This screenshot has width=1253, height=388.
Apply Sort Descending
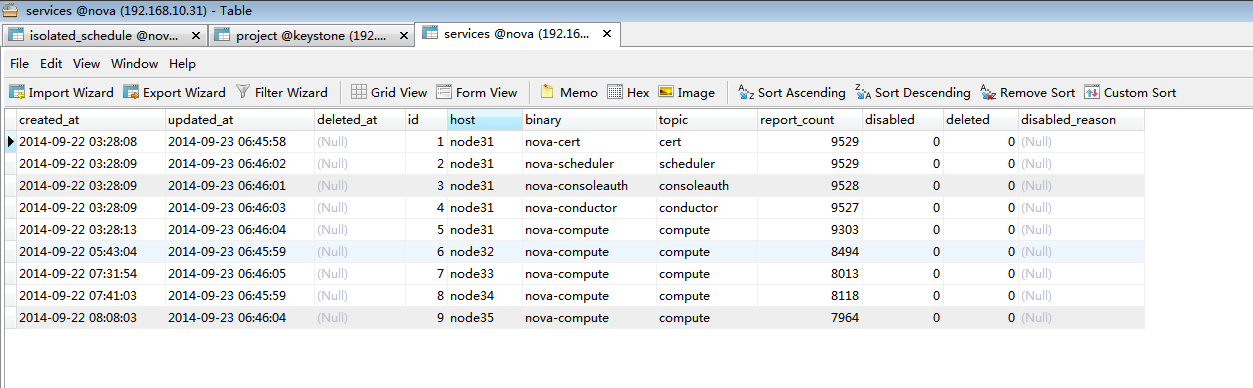913,93
